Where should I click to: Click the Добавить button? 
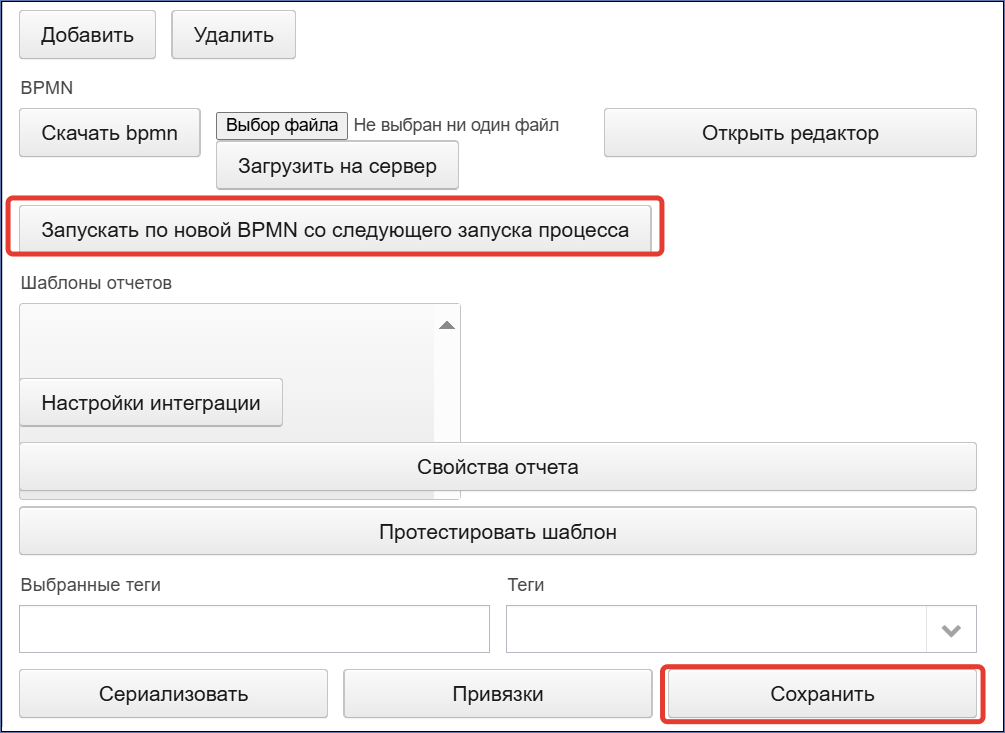[87, 35]
